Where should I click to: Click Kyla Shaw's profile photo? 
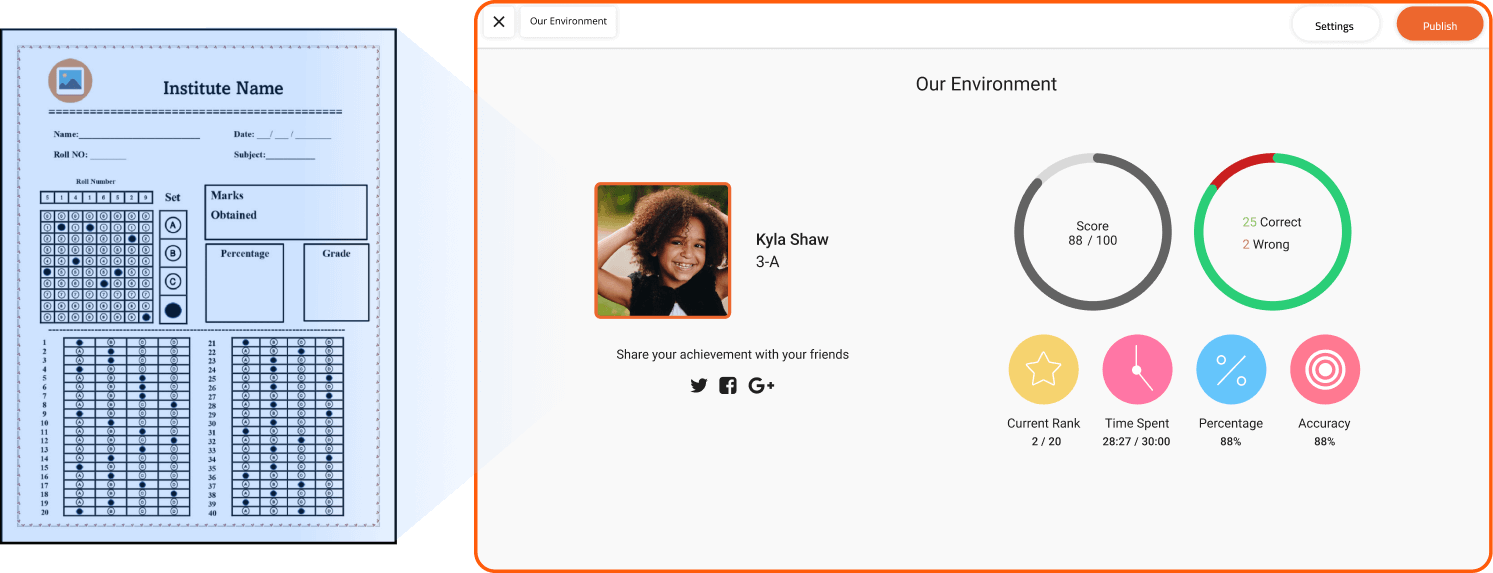click(663, 250)
